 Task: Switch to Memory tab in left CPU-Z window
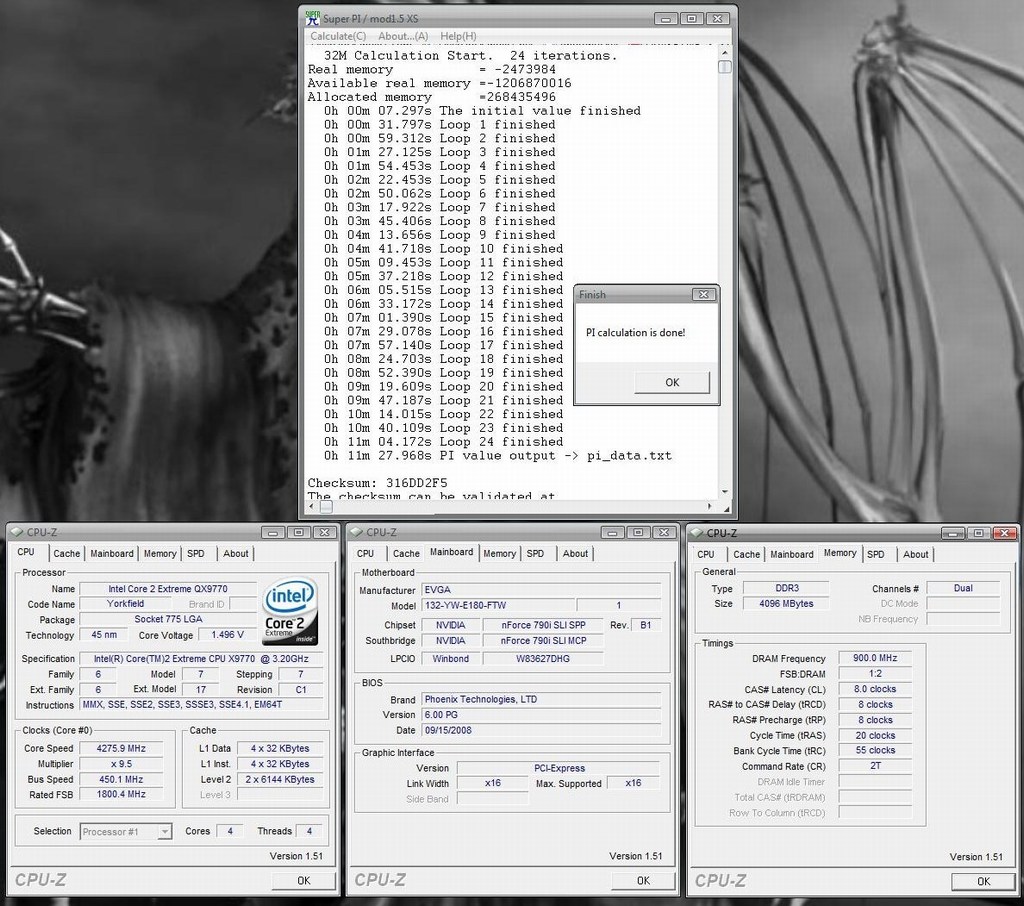tap(160, 553)
